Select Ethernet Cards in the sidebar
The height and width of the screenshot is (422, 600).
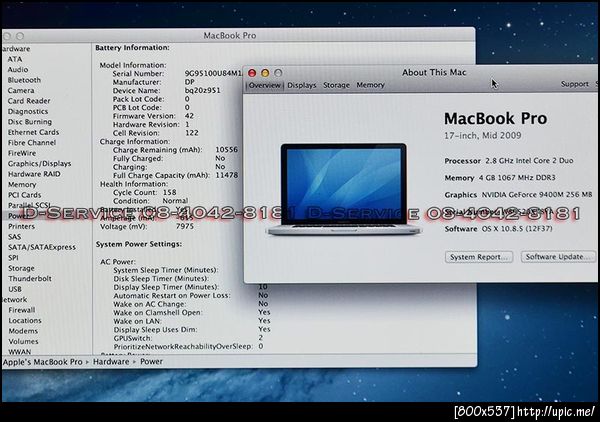tap(33, 132)
